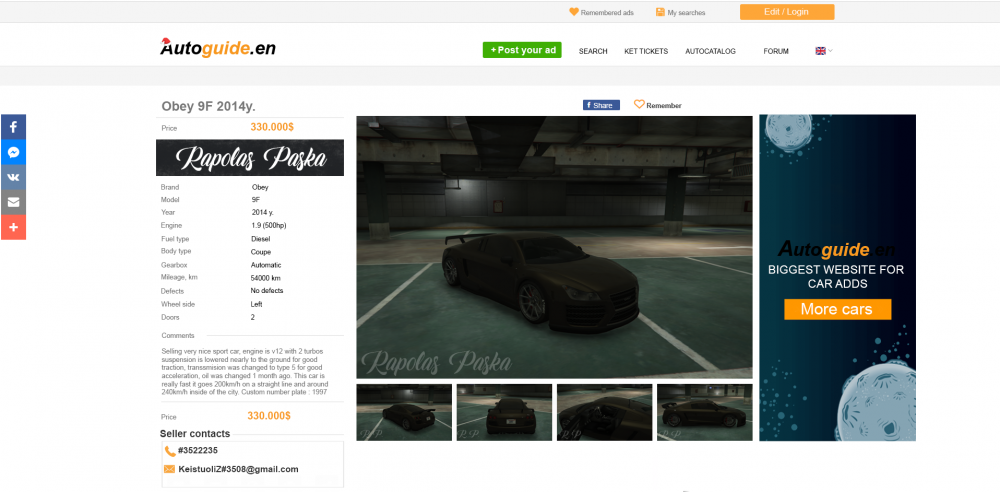Click the Remember link above the photo
Screen dimensions: 1000x492
664,106
